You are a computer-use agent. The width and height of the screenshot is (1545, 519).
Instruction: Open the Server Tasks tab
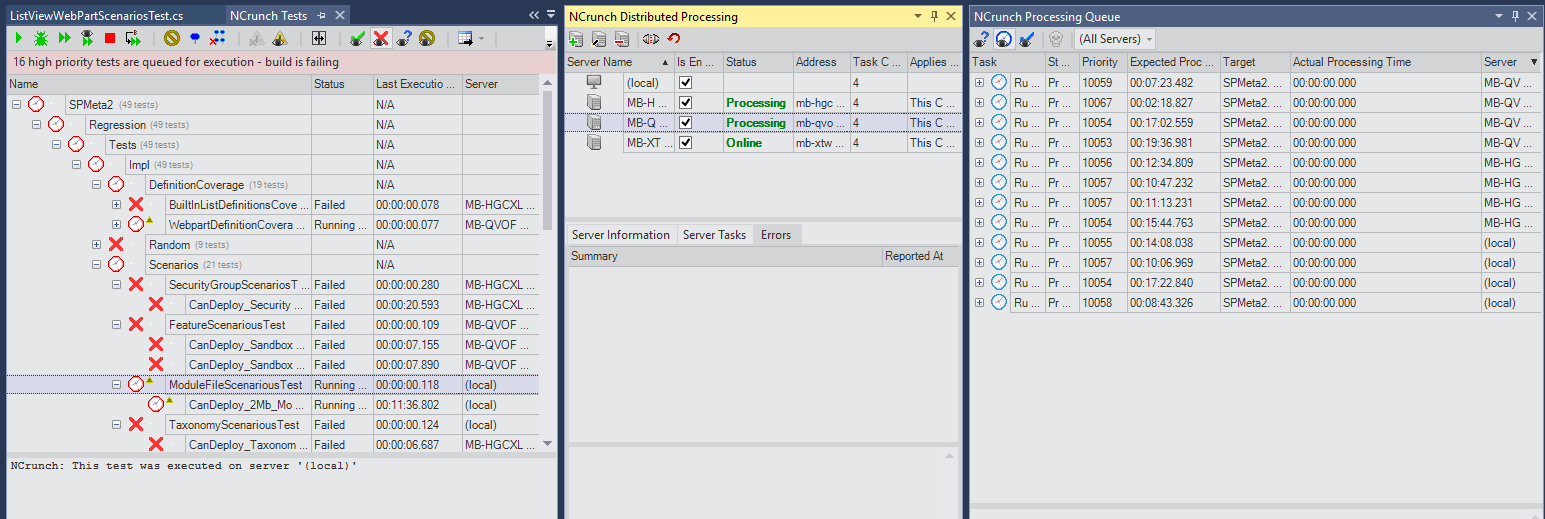(714, 235)
